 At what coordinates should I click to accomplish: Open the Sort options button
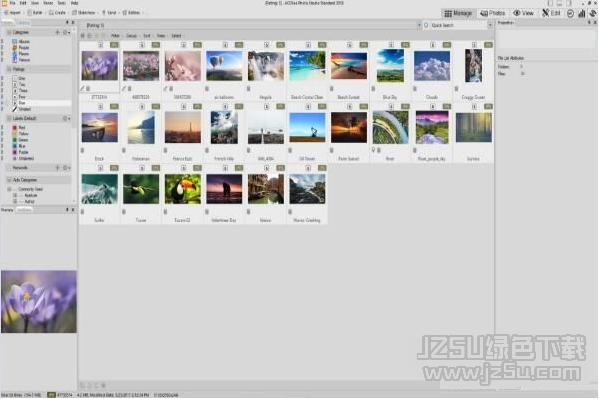pos(147,36)
